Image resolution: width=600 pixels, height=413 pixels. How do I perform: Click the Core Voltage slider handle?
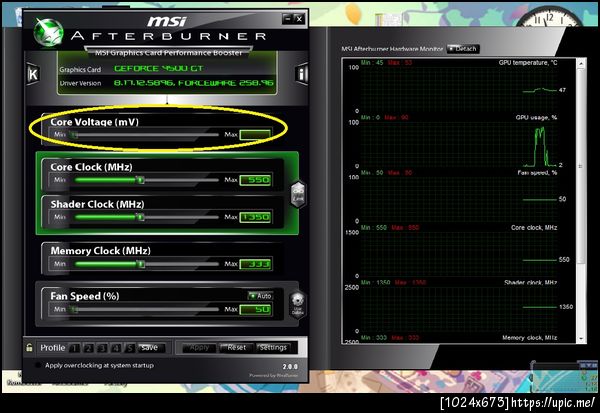pos(74,135)
